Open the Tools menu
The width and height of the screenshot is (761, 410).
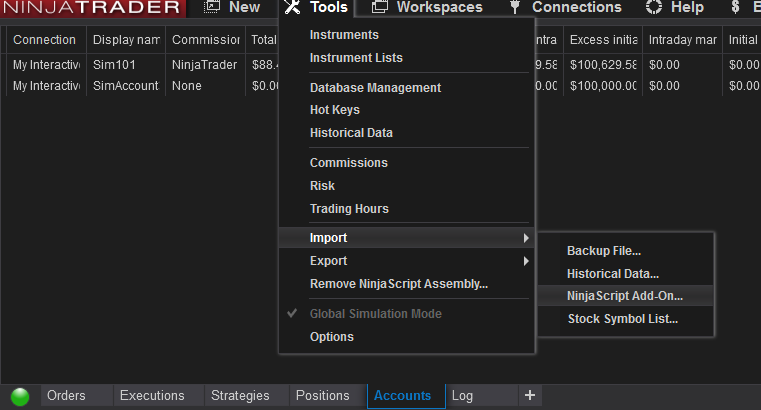(x=329, y=7)
